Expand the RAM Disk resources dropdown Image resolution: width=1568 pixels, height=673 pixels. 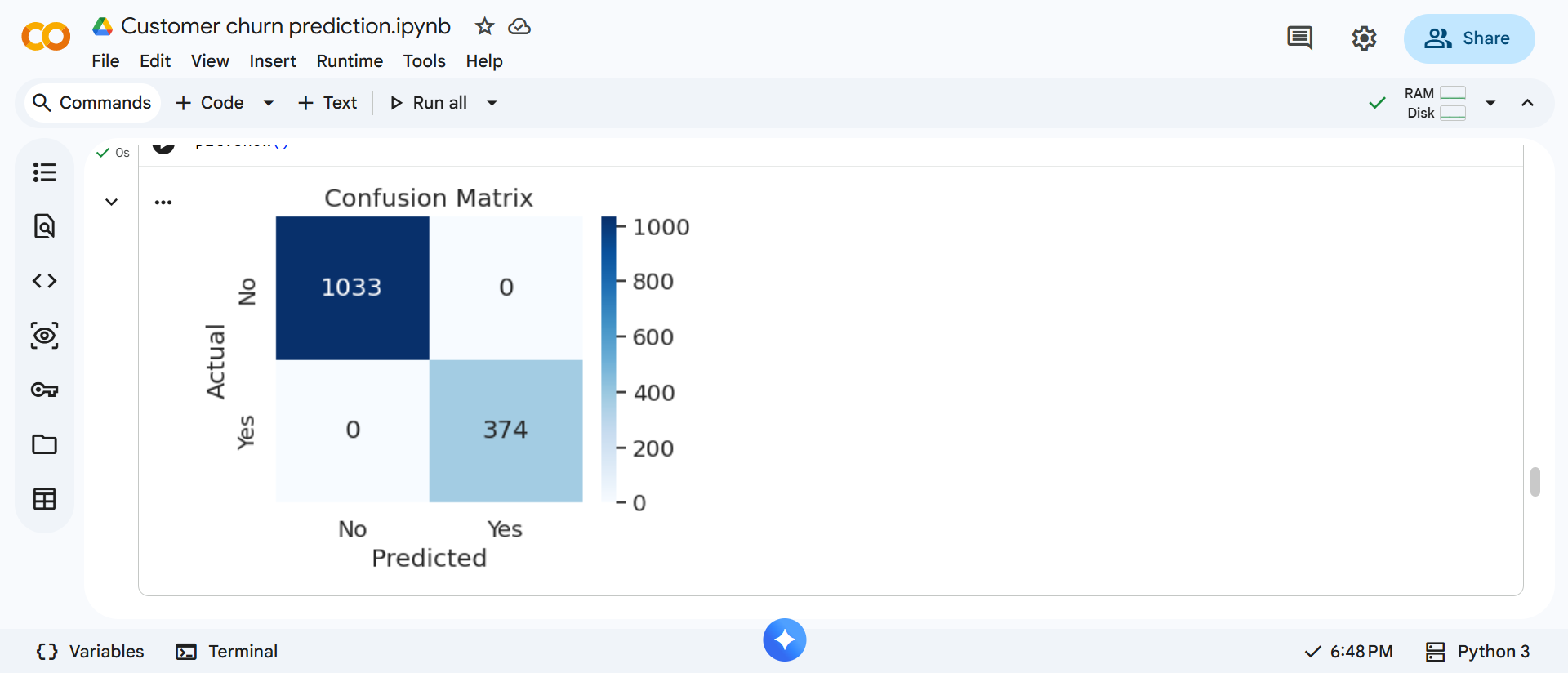(1490, 103)
